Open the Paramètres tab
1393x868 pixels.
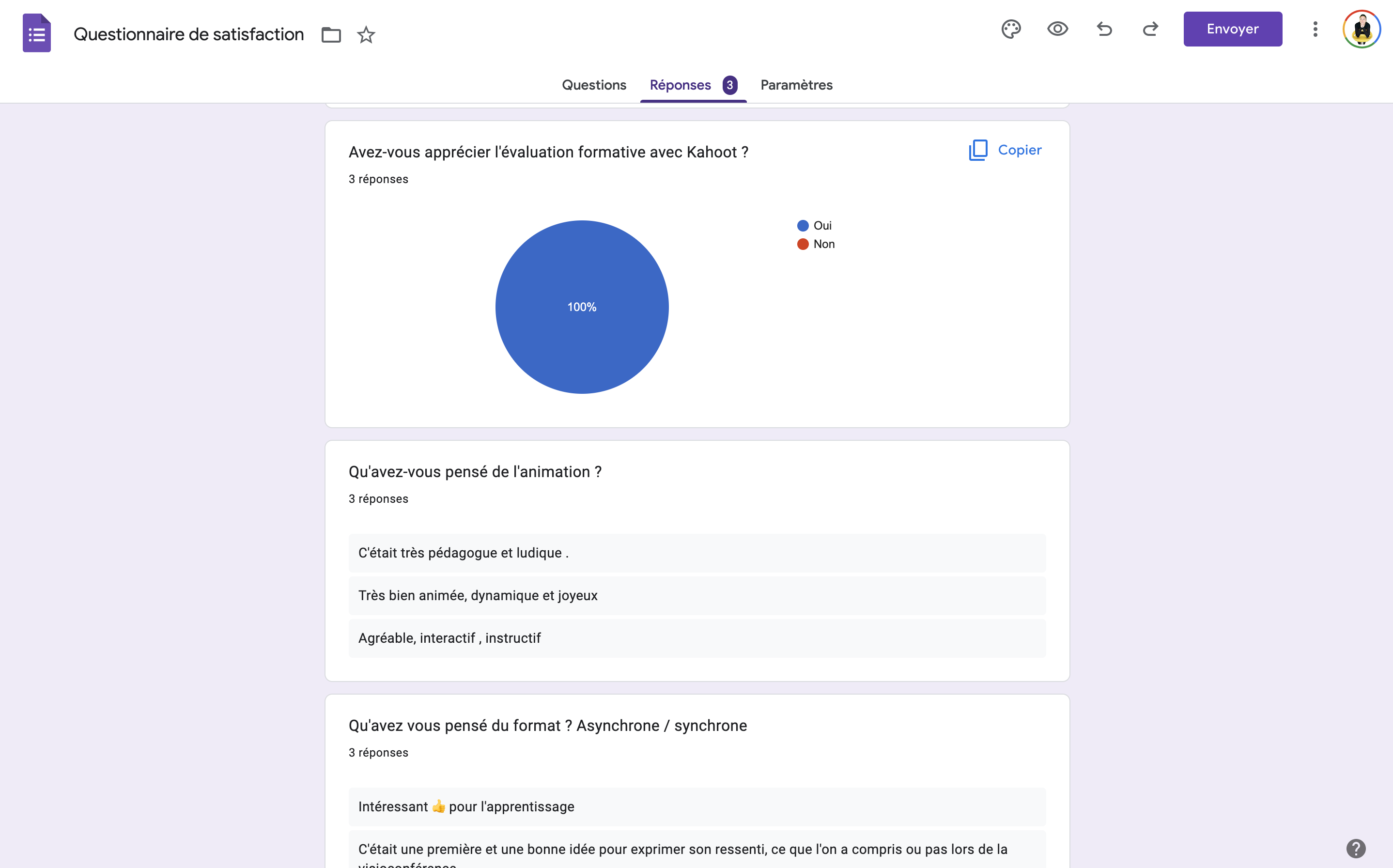click(796, 85)
